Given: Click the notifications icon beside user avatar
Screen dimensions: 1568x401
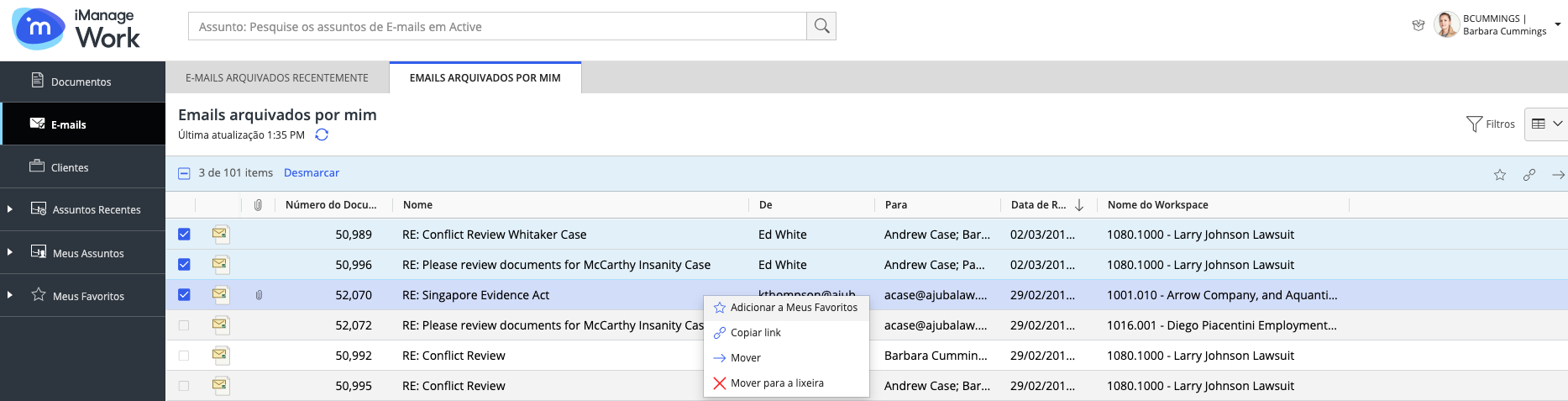Looking at the screenshot, I should [x=1418, y=25].
